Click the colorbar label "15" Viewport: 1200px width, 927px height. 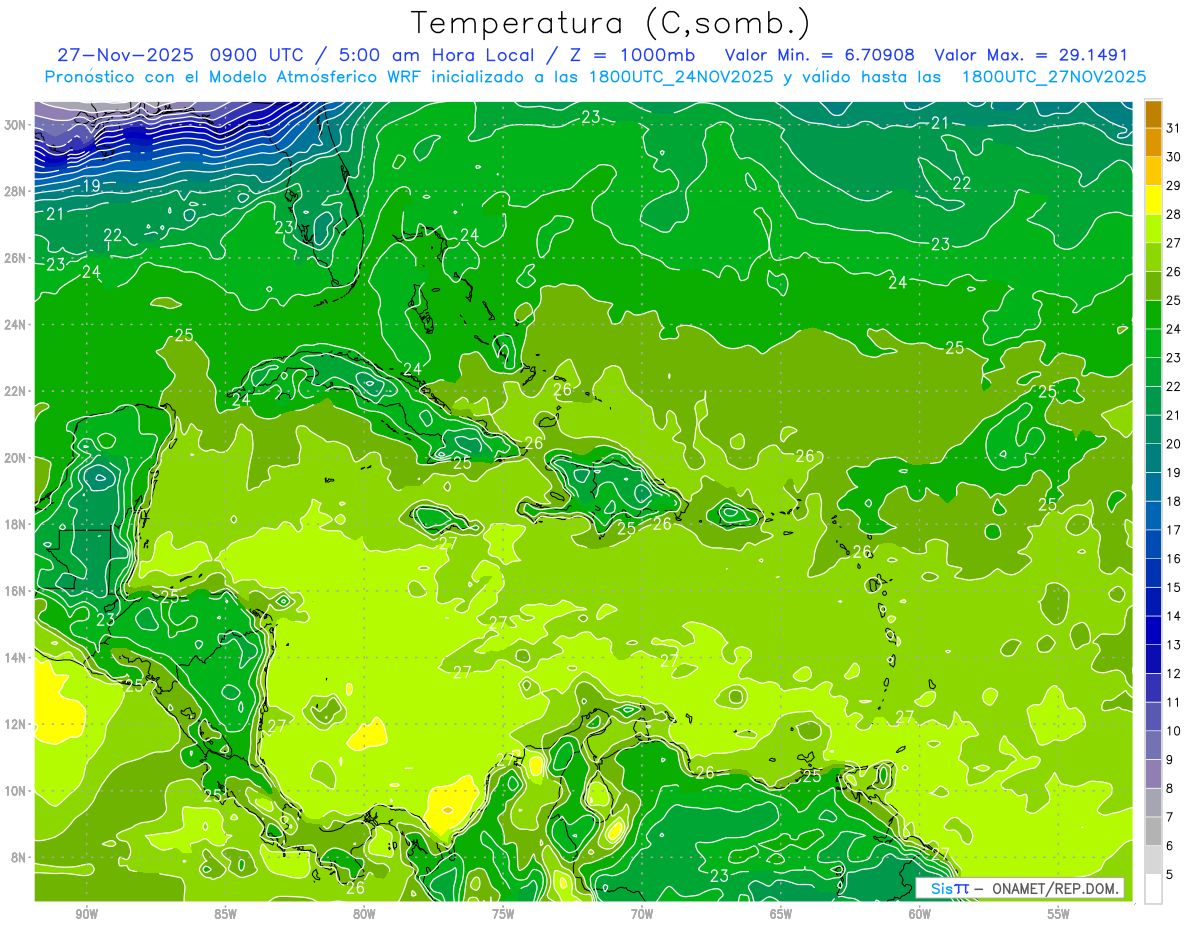point(1174,588)
